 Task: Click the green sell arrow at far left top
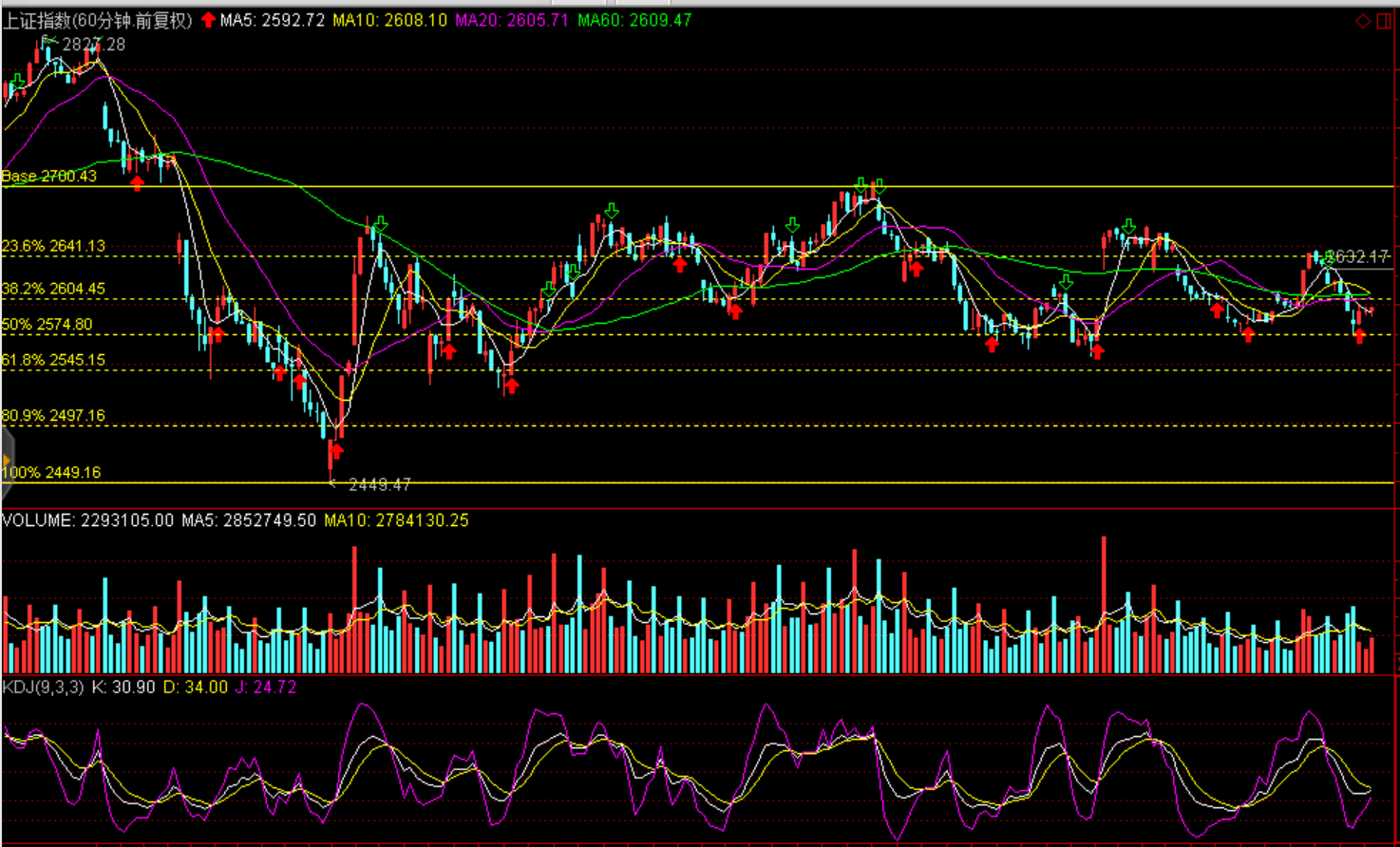(x=17, y=82)
